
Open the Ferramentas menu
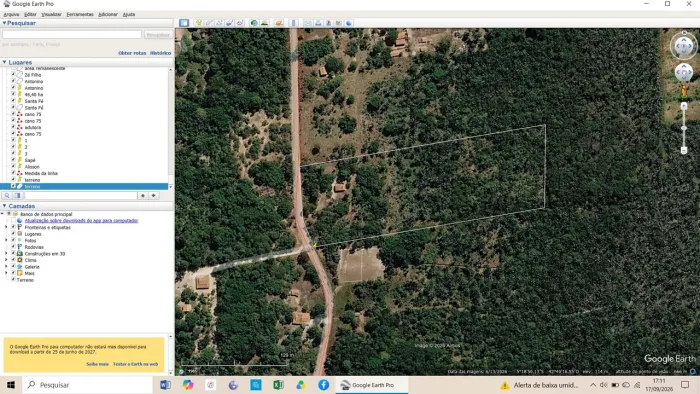click(80, 14)
